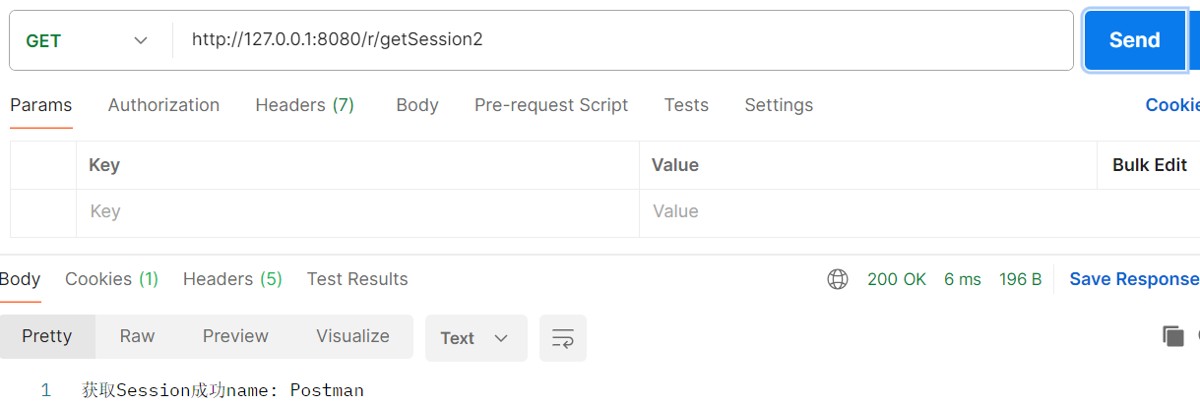The image size is (1200, 405).
Task: Open the GET method dropdown
Action: 87,41
